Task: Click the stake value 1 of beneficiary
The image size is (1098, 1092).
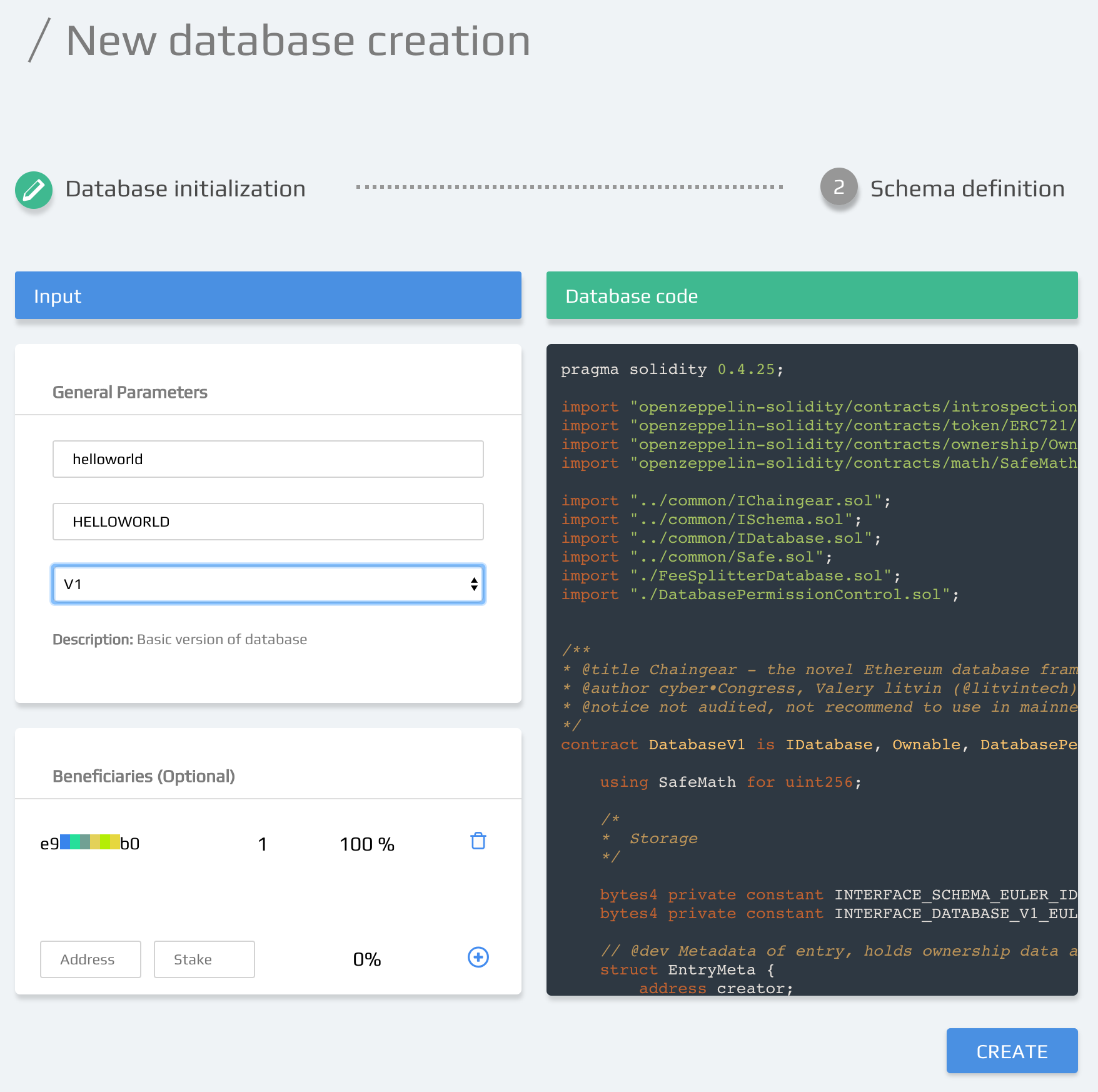Action: (x=263, y=844)
